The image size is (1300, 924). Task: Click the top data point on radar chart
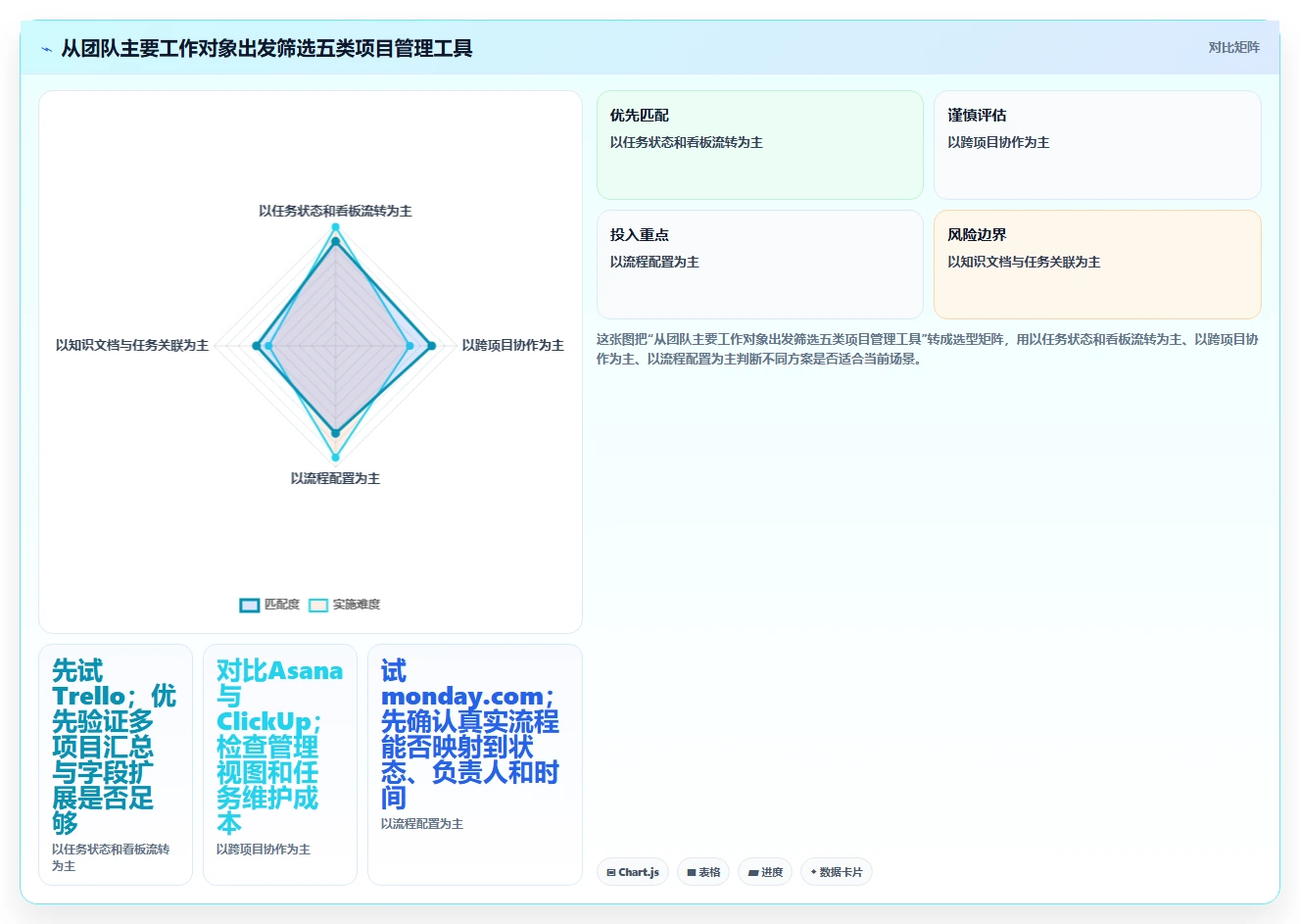click(x=335, y=227)
